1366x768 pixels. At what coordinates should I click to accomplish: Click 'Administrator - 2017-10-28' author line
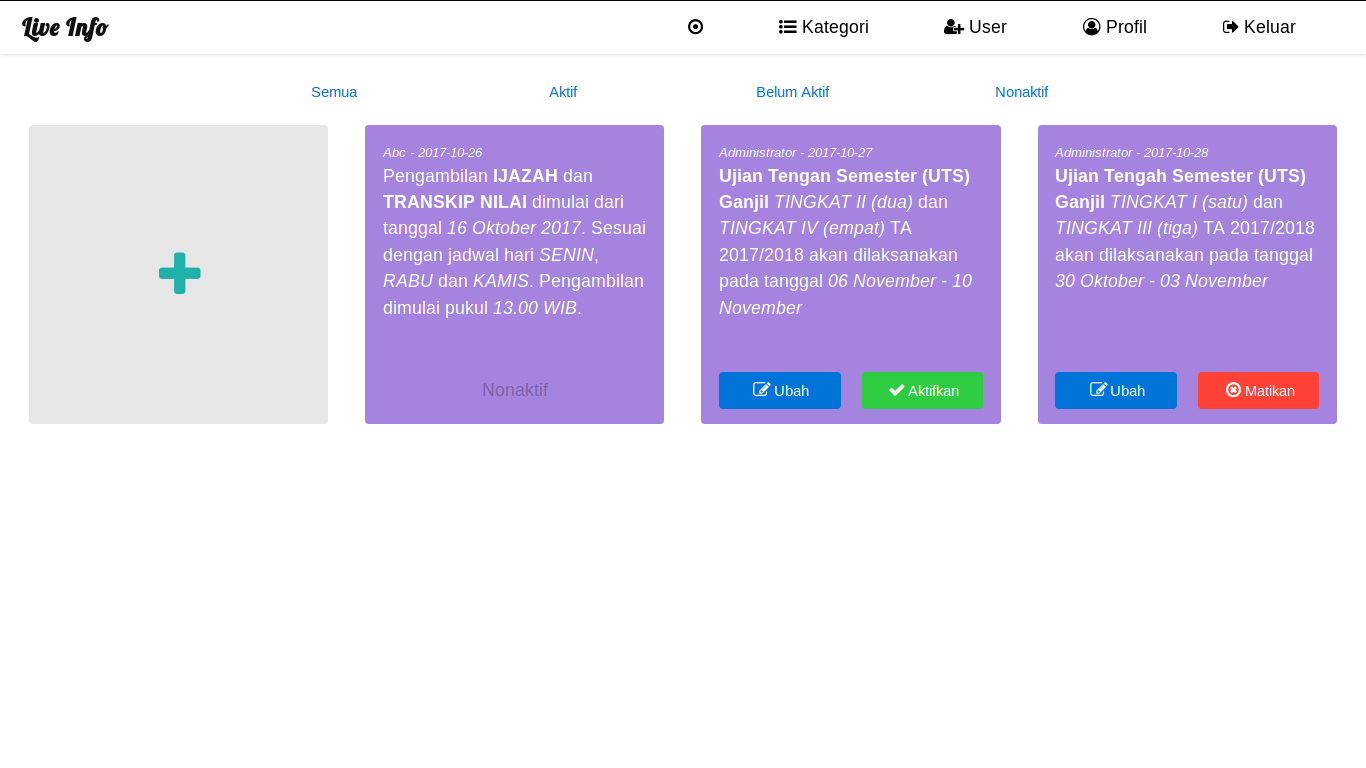(1131, 152)
